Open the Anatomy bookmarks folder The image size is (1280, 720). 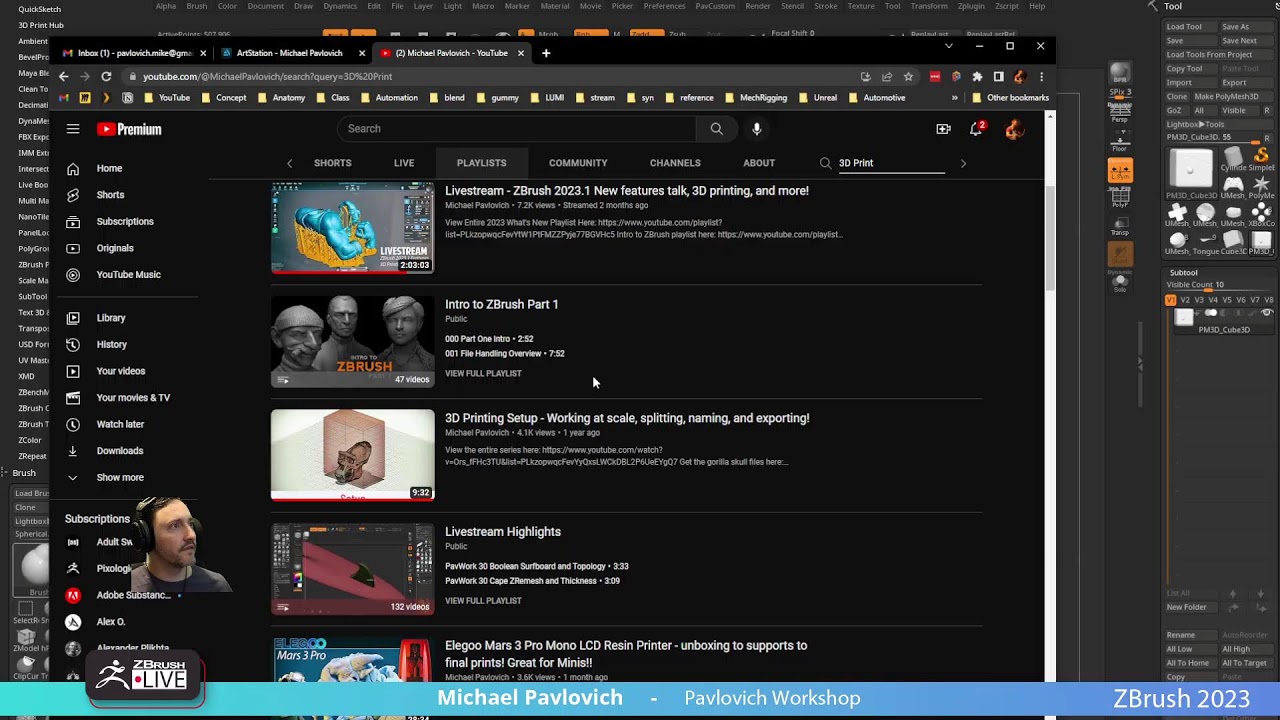coord(281,98)
